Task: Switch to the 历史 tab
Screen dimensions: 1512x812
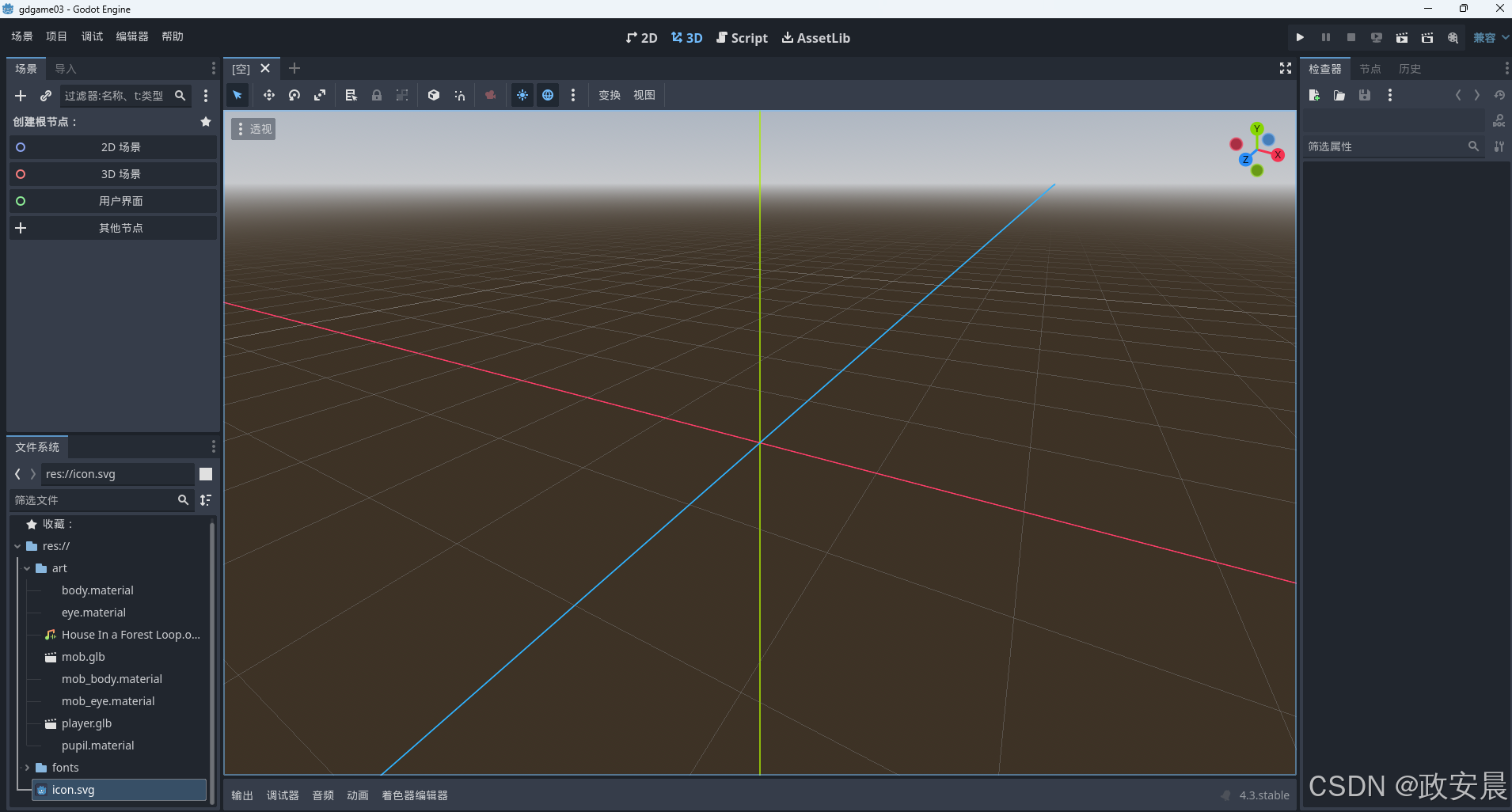Action: (x=1410, y=69)
